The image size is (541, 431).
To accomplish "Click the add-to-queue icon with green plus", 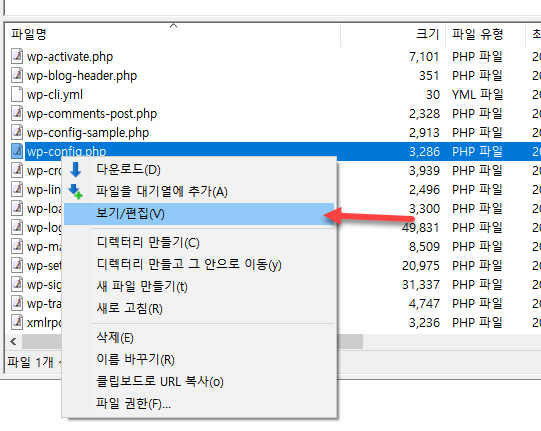I will [76, 192].
